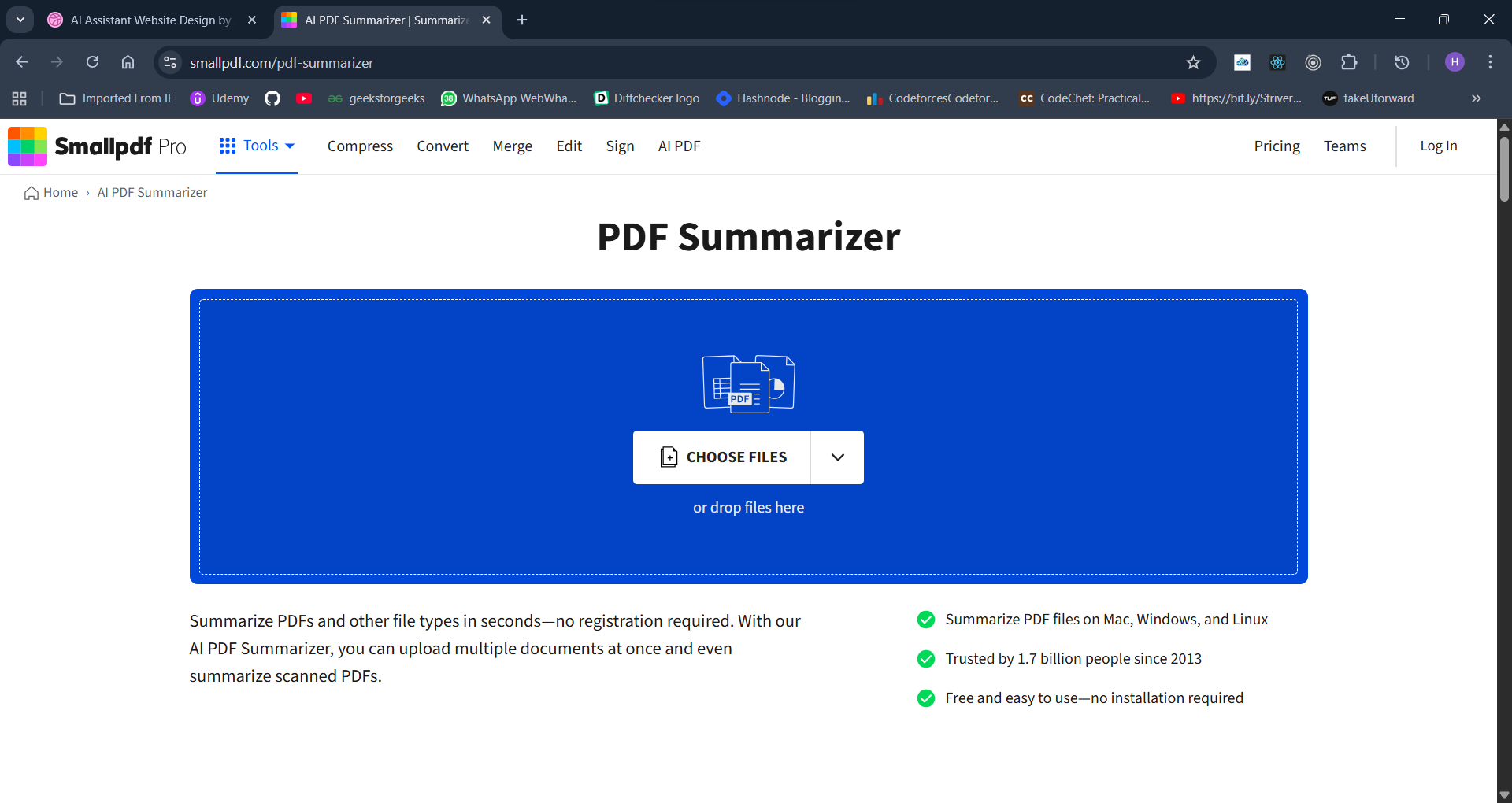Open the tab search dropdown
Image resolution: width=1512 pixels, height=803 pixels.
click(x=20, y=20)
